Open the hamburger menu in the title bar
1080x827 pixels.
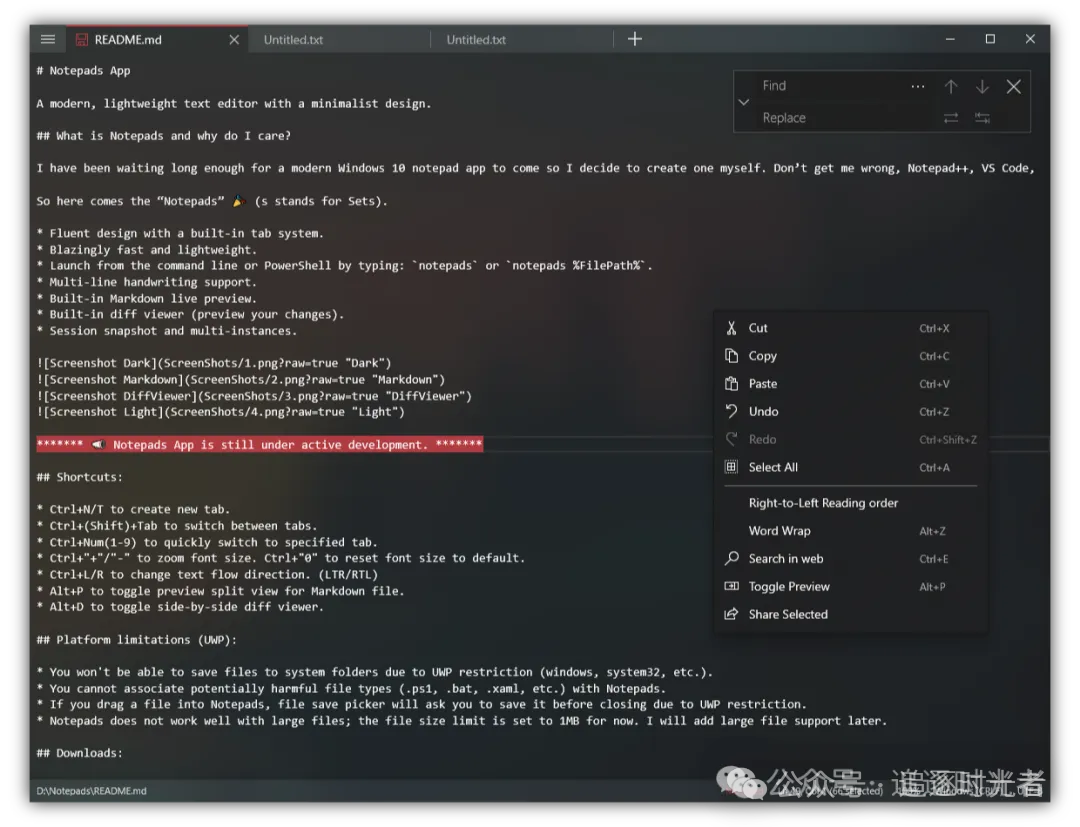coord(48,39)
